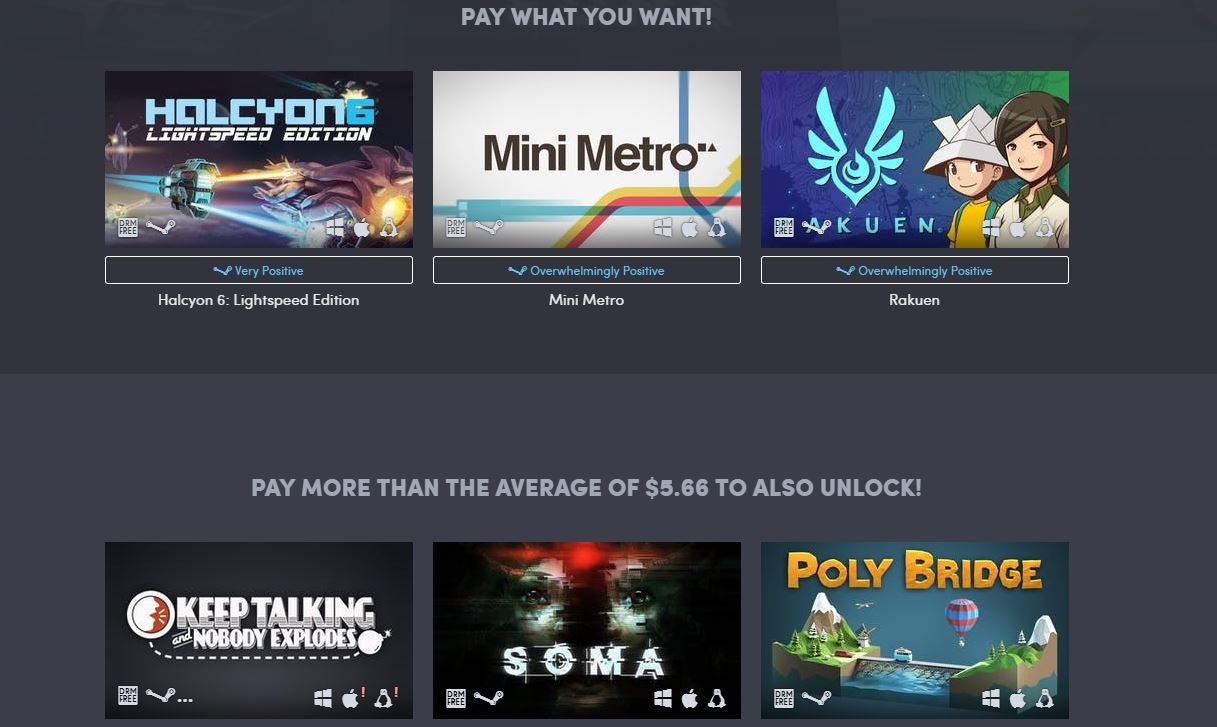
Task: Click the Linux penguin icon on Rakuen thumbnail
Action: [1044, 228]
